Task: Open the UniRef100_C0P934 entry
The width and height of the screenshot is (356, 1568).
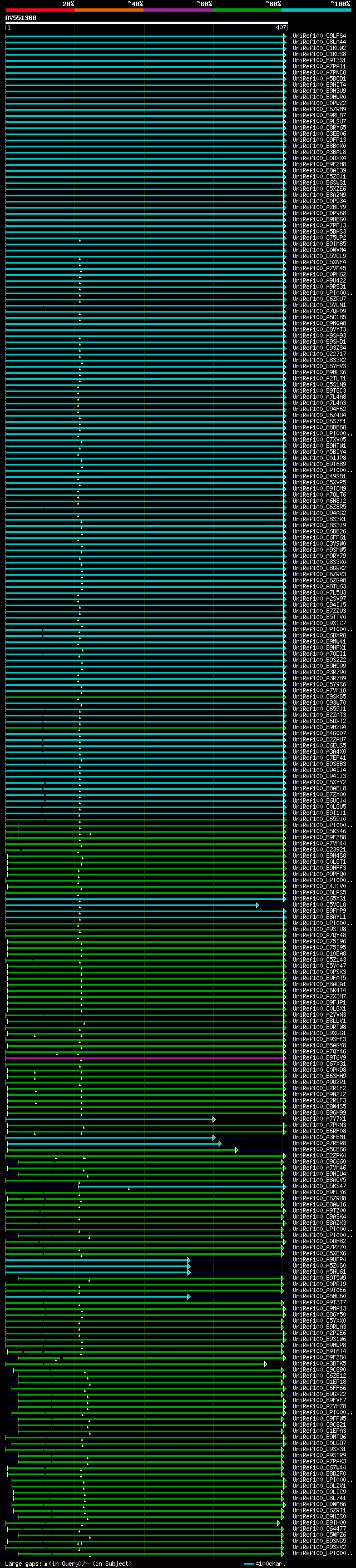Action: click(319, 201)
